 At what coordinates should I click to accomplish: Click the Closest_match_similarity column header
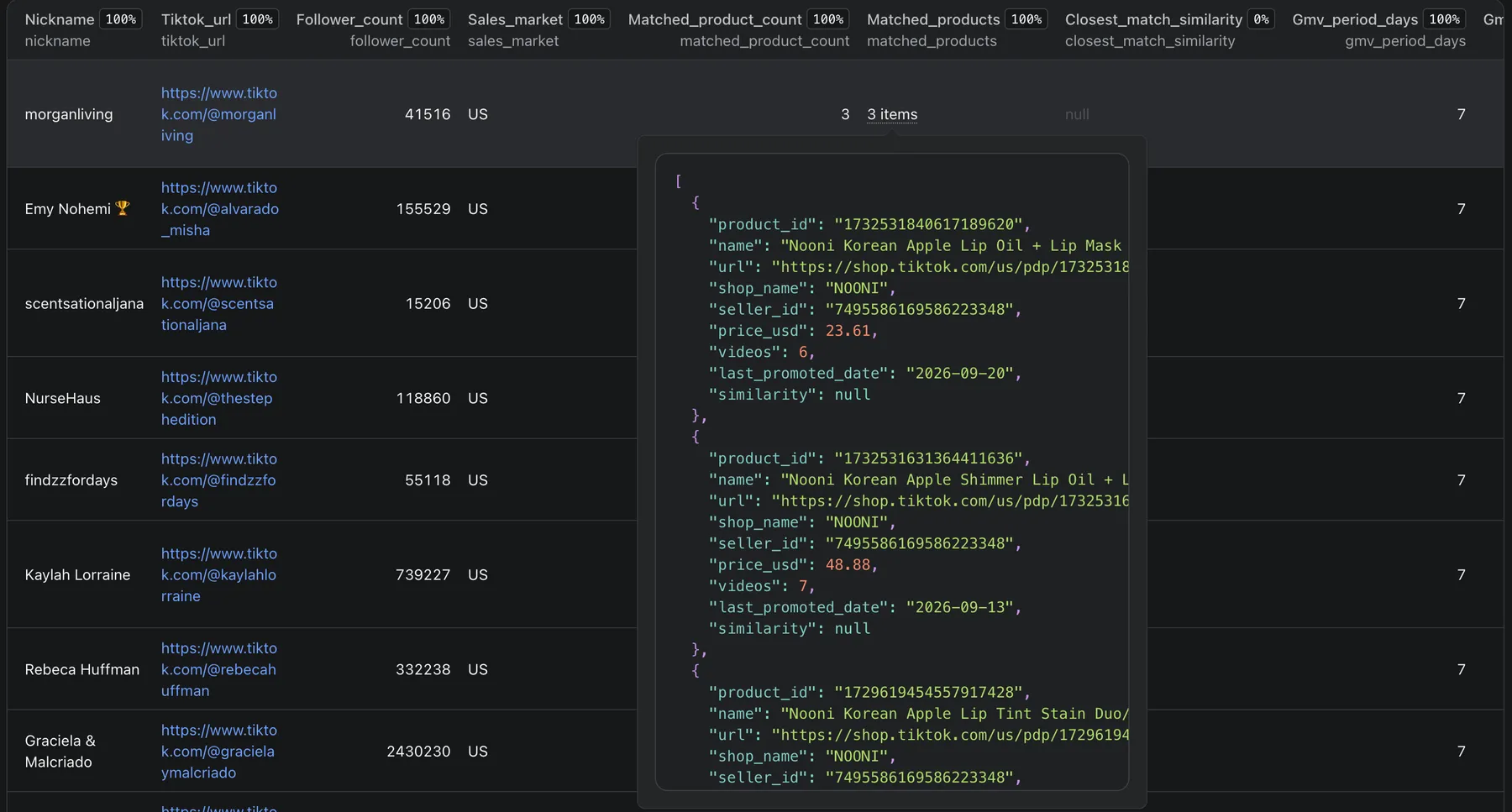(x=1153, y=19)
